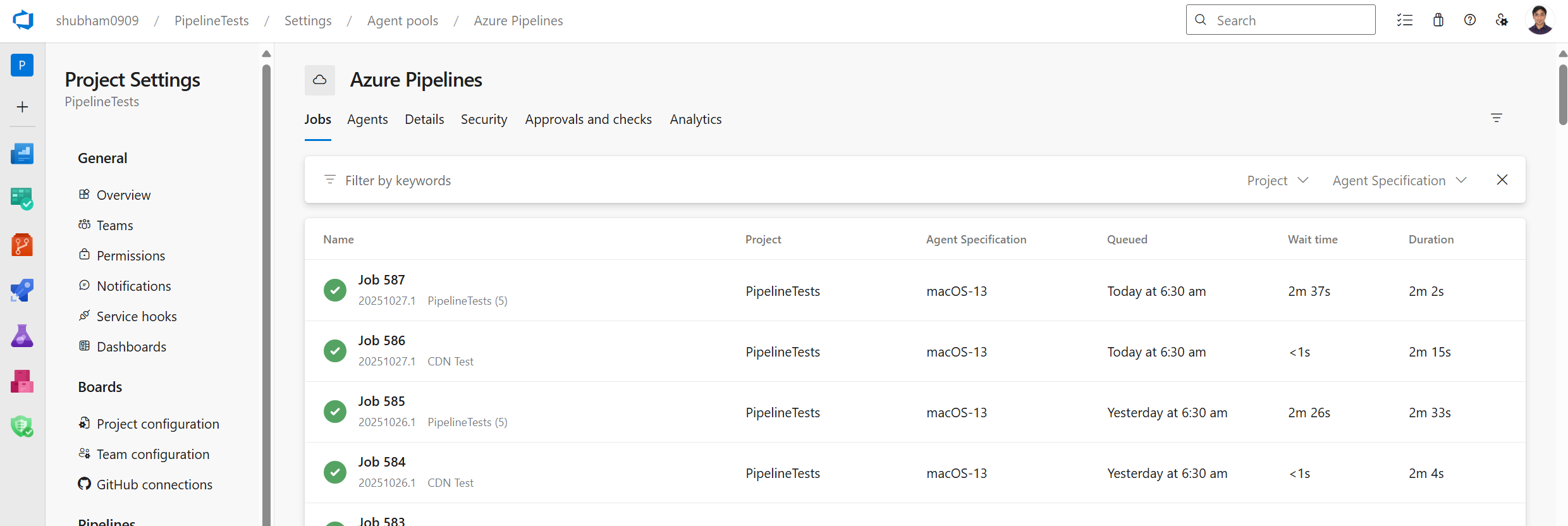This screenshot has width=1568, height=526.
Task: Click the Duration column header
Action: [x=1431, y=240]
